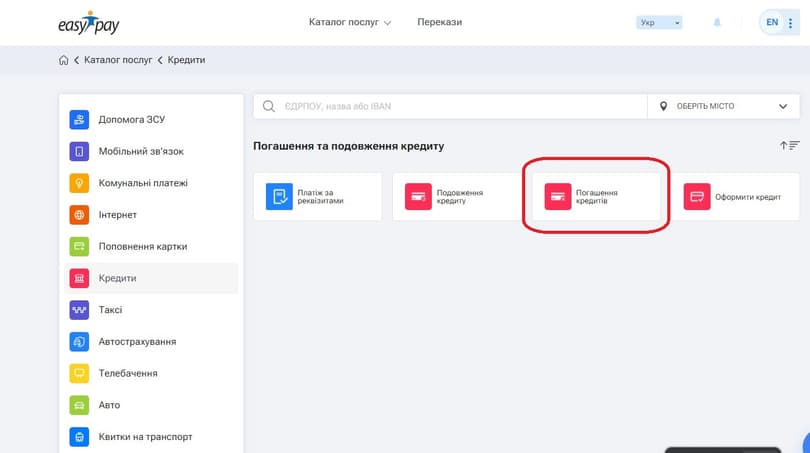Expand the Каталог послуг dropdown
Viewport: 810px width, 453px height.
(x=350, y=22)
